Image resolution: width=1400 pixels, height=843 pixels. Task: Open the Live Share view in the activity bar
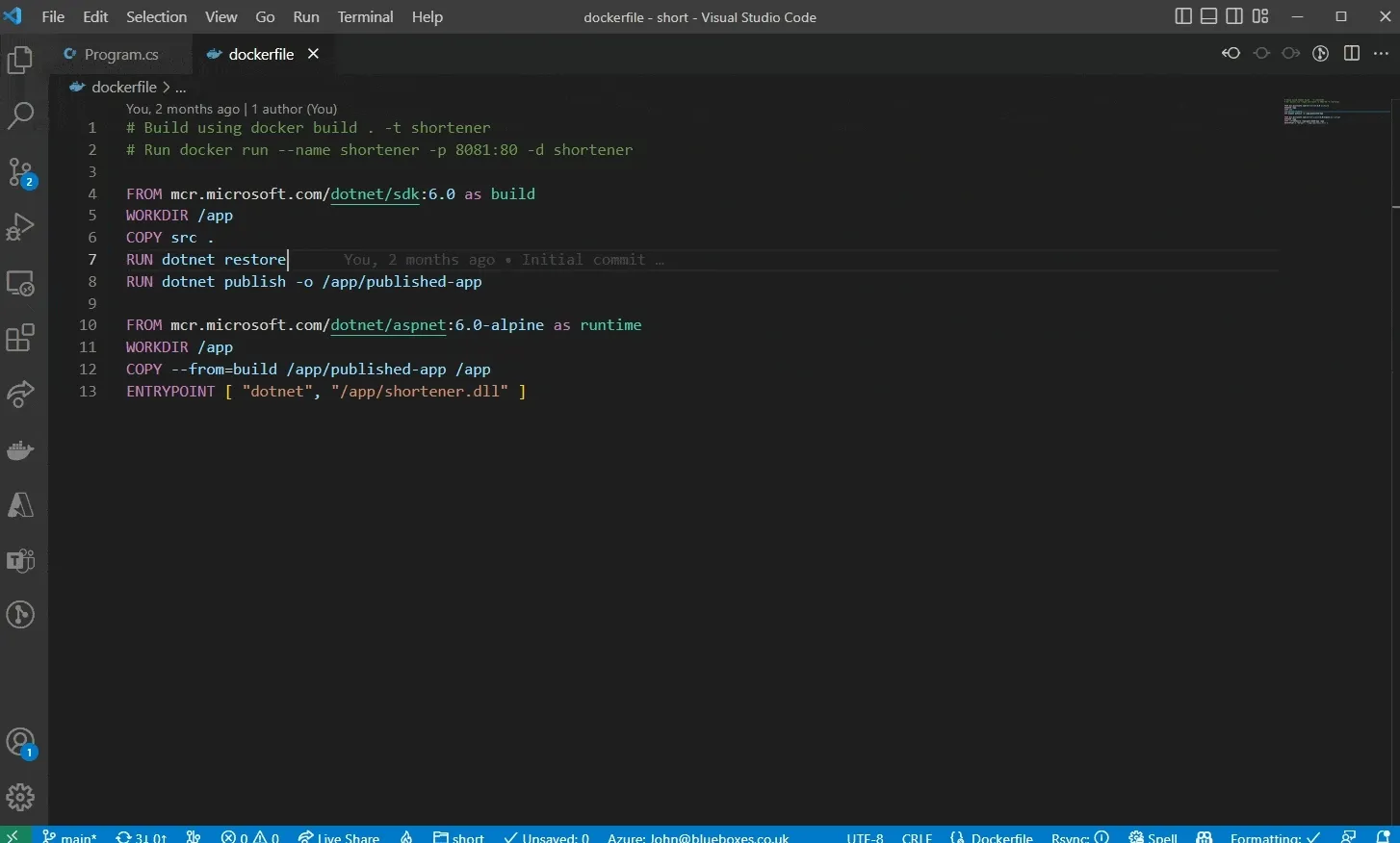20,394
